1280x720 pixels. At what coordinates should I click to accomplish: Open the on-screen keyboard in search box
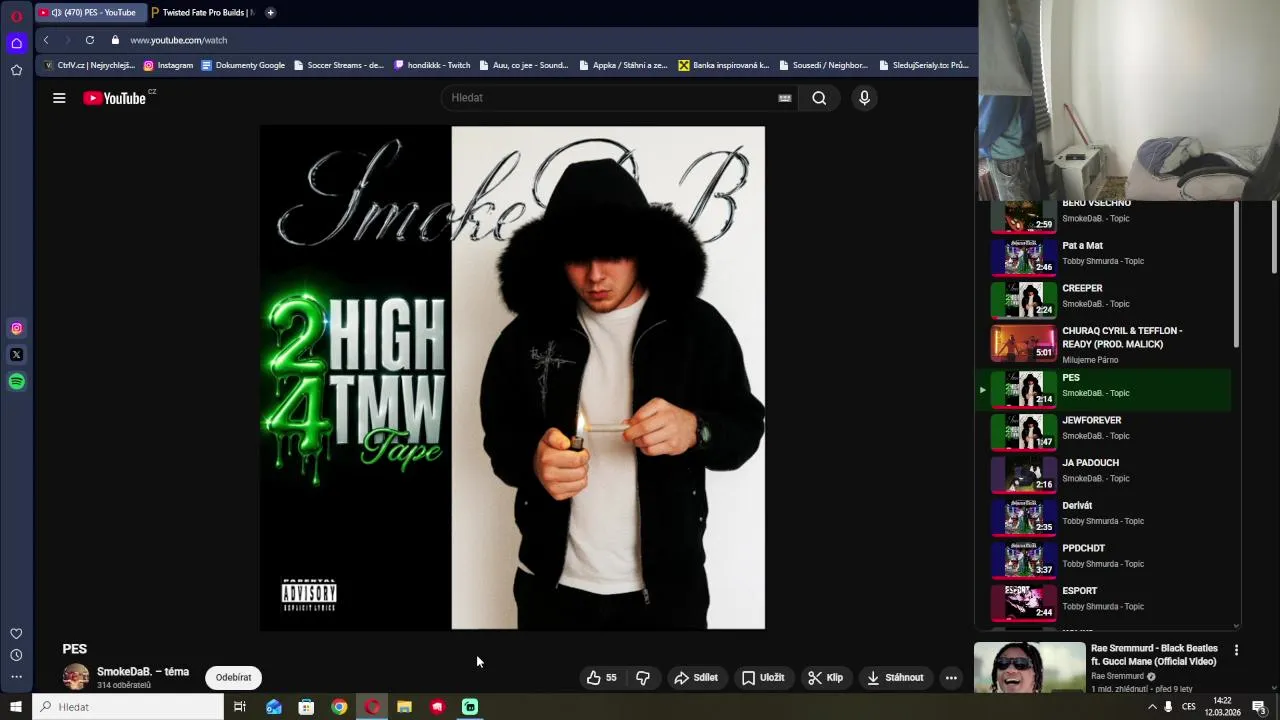(x=785, y=98)
